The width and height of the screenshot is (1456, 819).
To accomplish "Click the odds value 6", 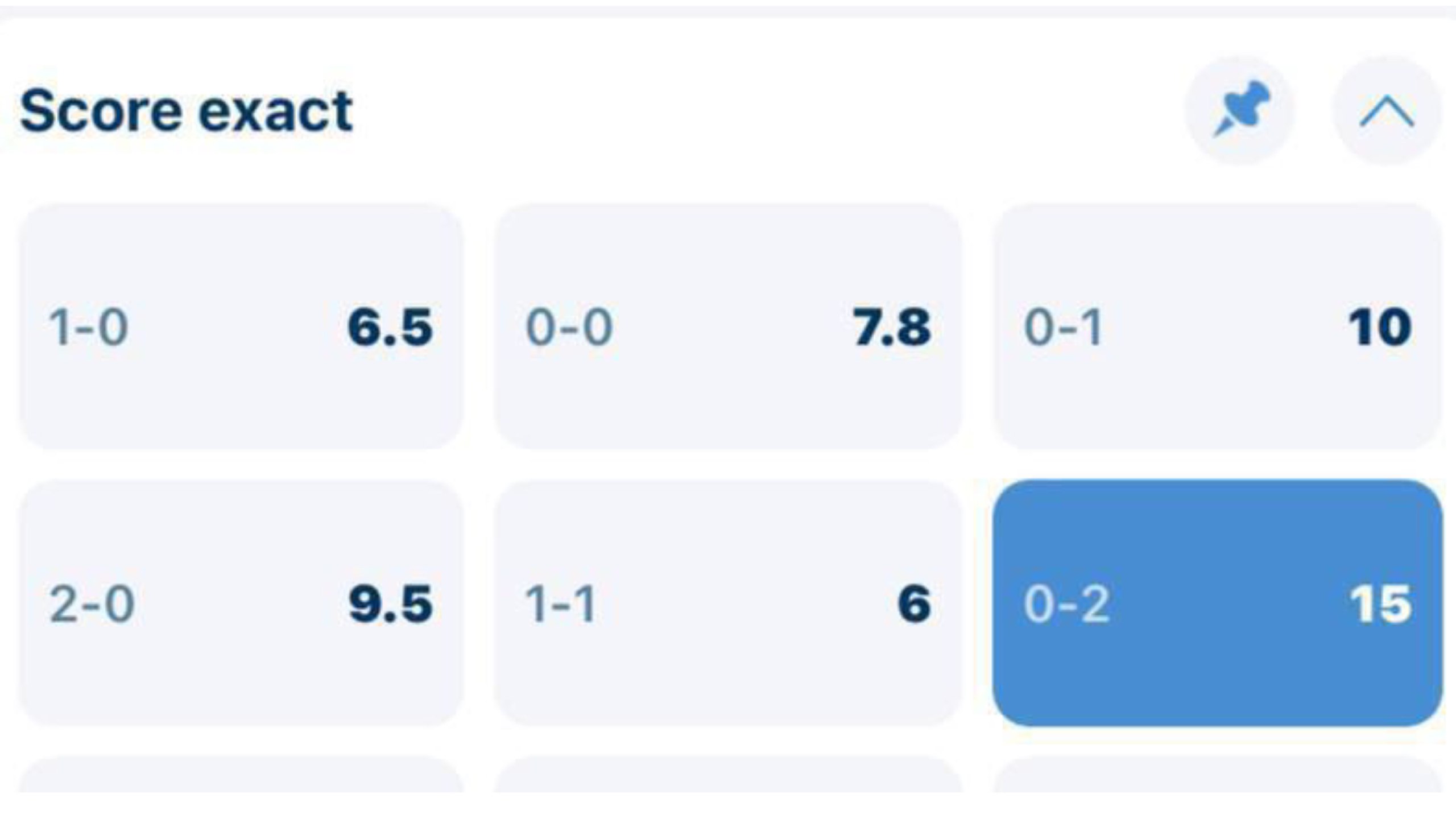I will pyautogui.click(x=915, y=604).
